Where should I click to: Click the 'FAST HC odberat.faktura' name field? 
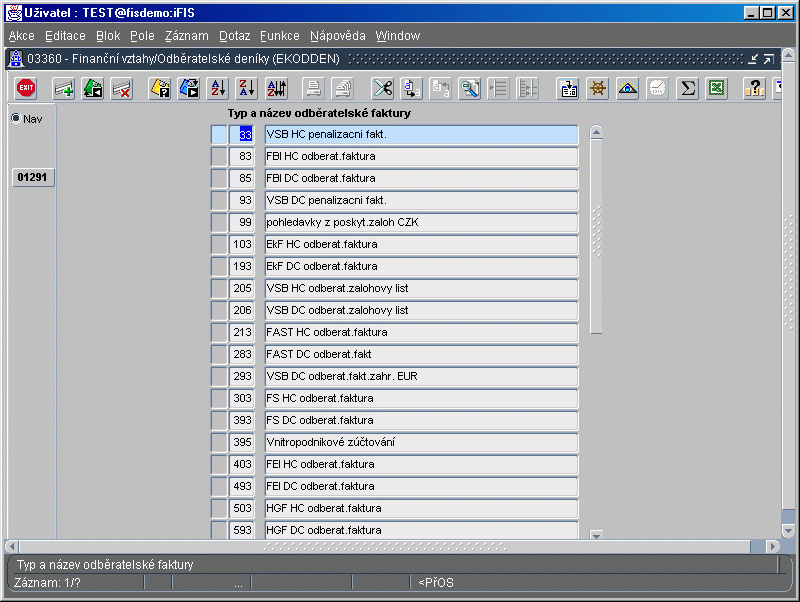[x=421, y=333]
